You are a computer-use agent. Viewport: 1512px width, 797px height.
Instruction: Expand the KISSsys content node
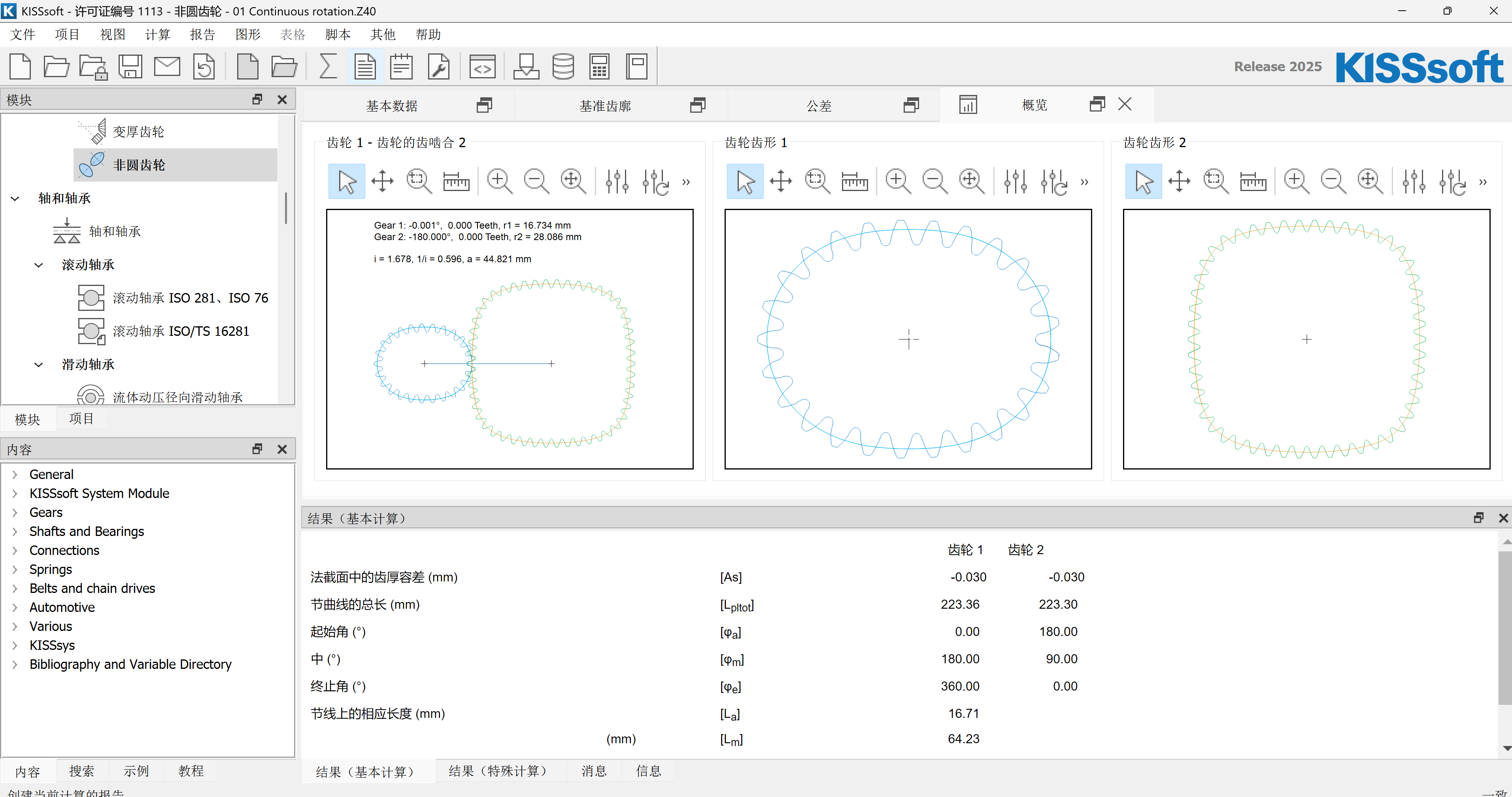tap(15, 646)
